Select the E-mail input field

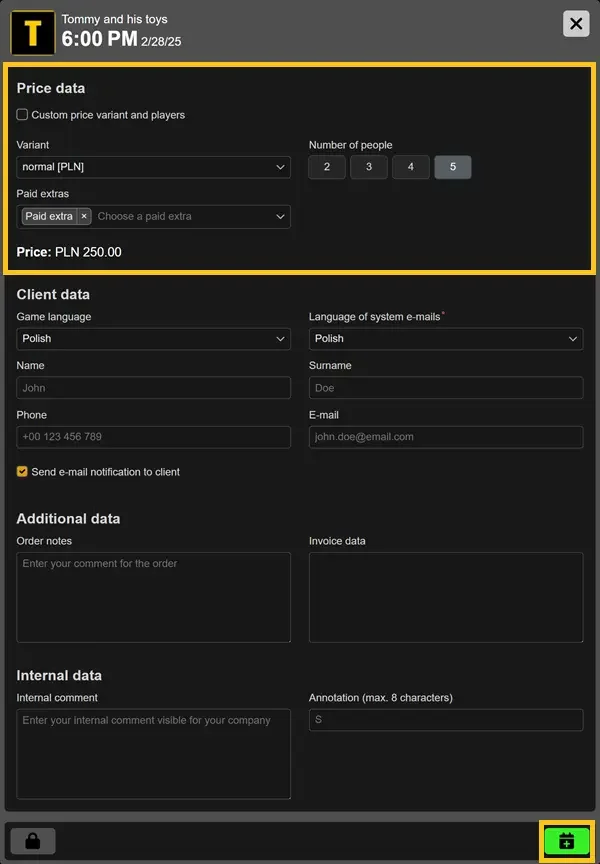point(446,437)
